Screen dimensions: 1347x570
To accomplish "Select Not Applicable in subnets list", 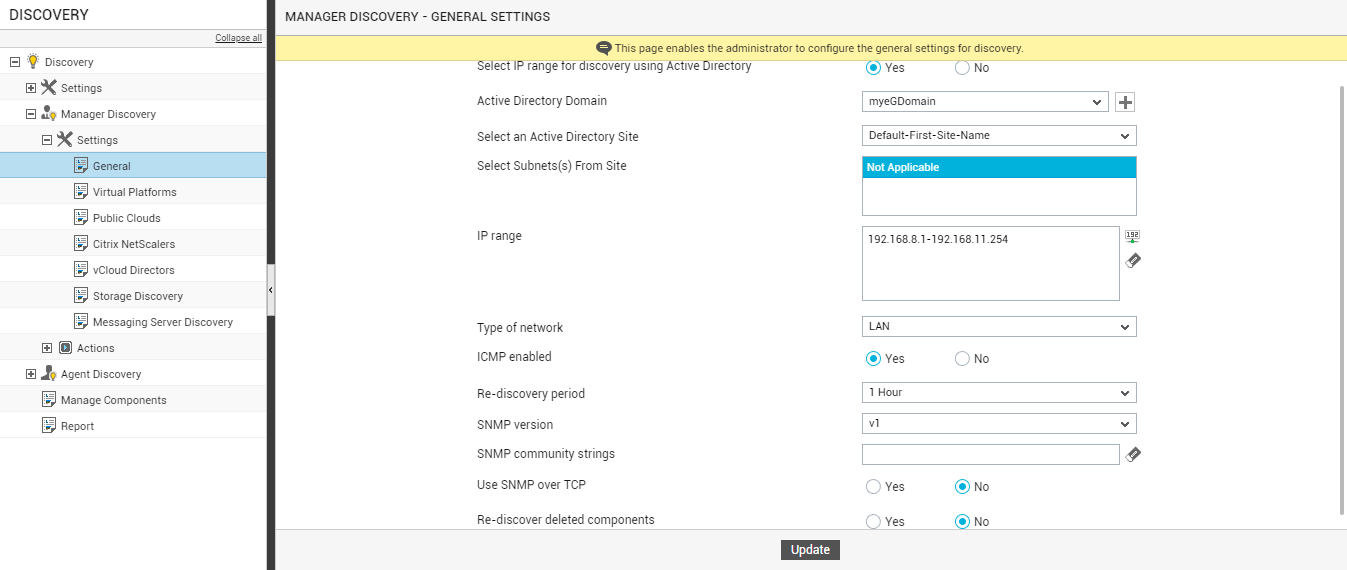I will coord(999,167).
